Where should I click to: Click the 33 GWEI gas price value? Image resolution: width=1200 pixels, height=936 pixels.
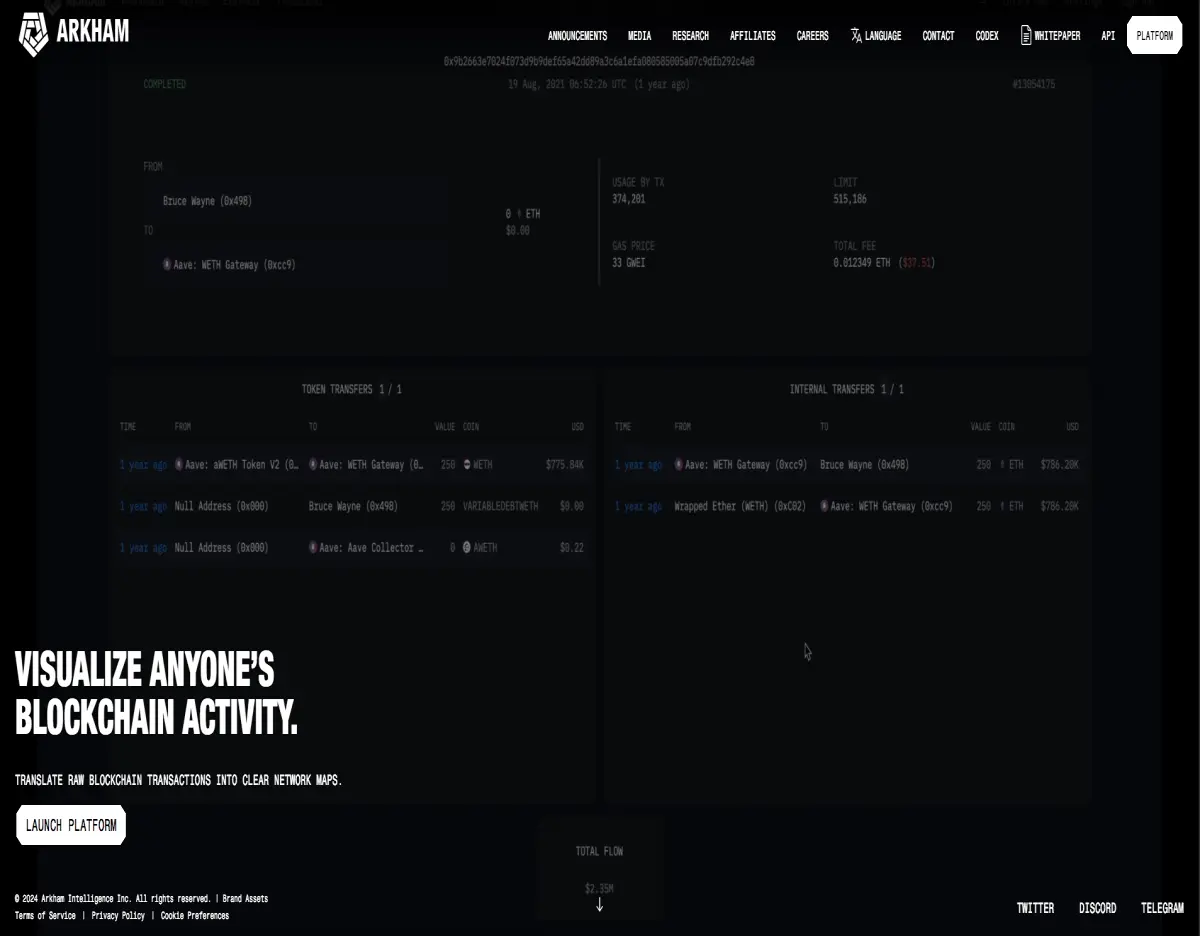(629, 263)
